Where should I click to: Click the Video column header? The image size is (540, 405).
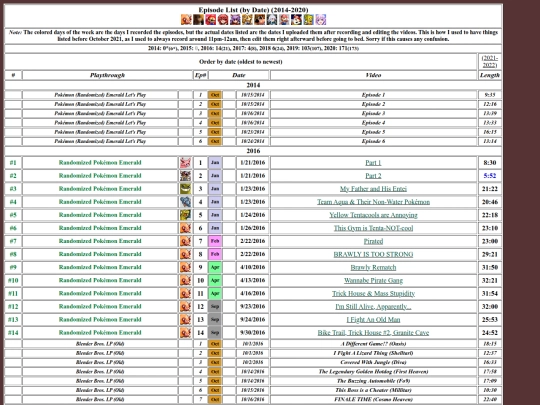click(373, 75)
